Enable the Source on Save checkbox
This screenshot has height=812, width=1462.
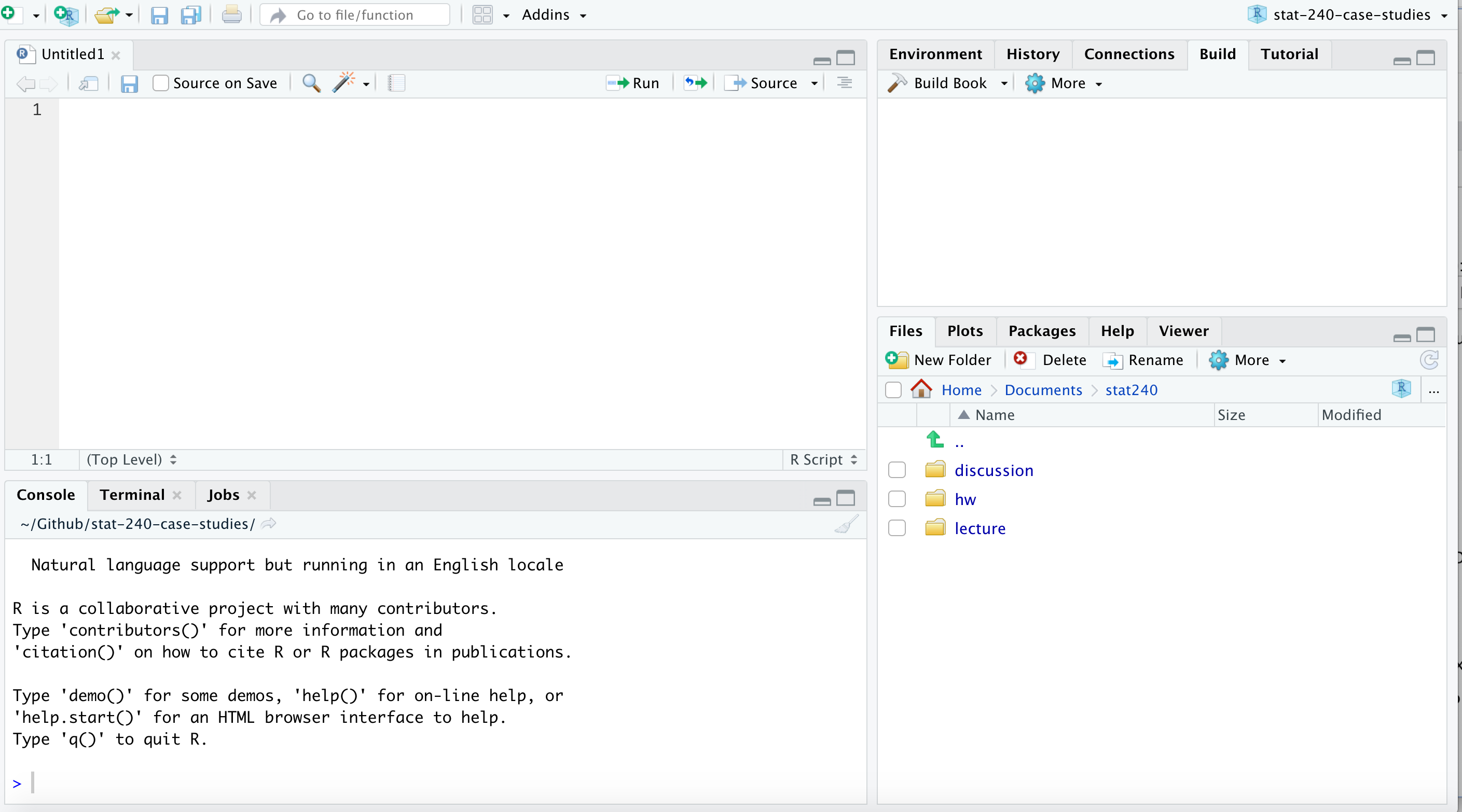coord(161,83)
